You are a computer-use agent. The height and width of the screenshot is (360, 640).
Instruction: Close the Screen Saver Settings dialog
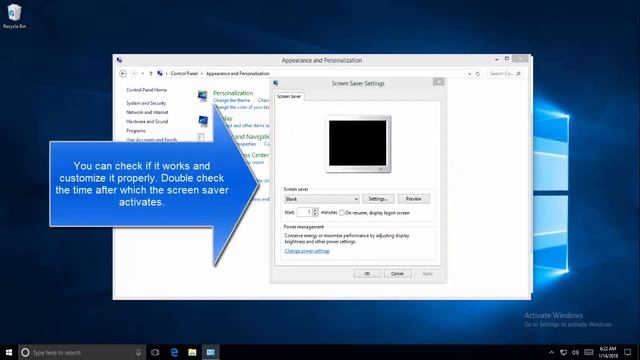[x=438, y=82]
